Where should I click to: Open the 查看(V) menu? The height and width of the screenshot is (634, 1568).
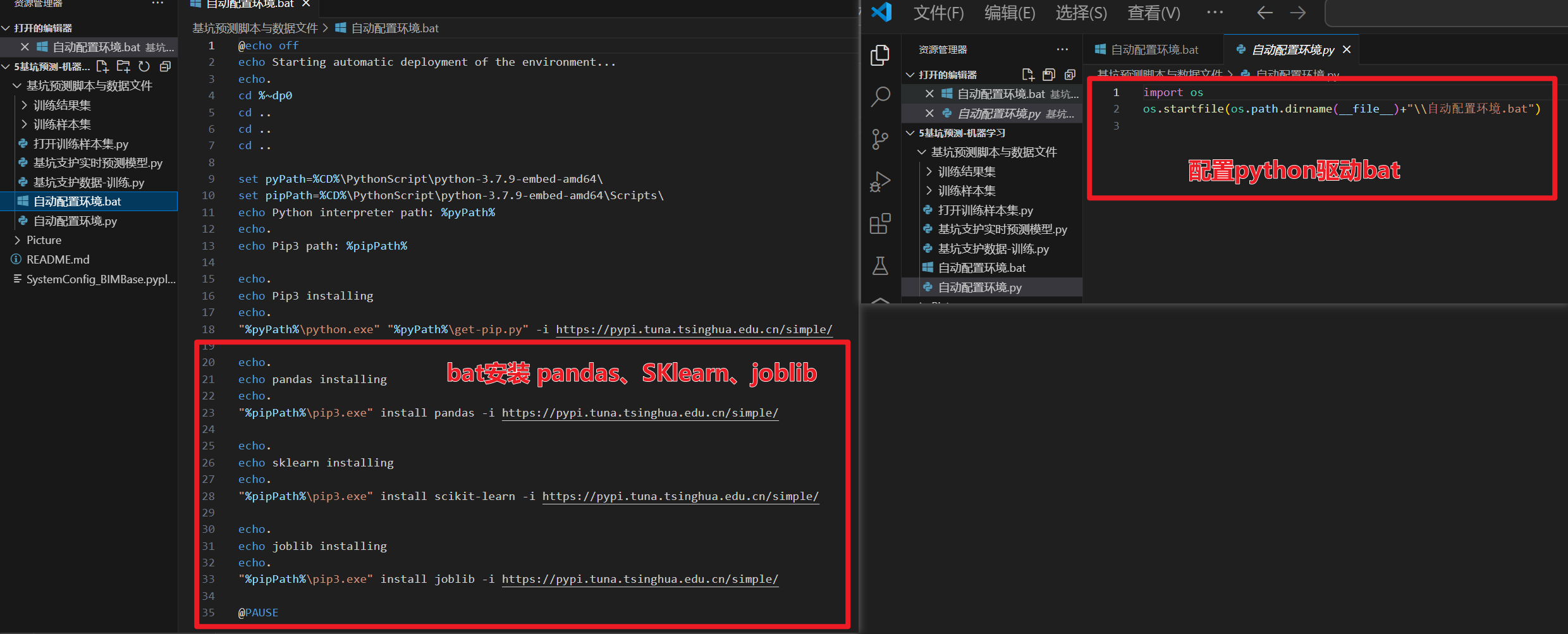[1154, 13]
